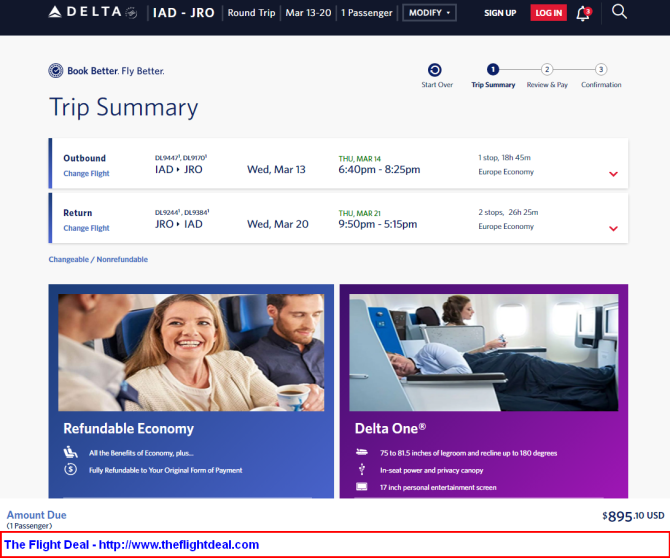Click '17 inch personal entertainment screen' text
670x558 pixels.
pyautogui.click(x=438, y=487)
